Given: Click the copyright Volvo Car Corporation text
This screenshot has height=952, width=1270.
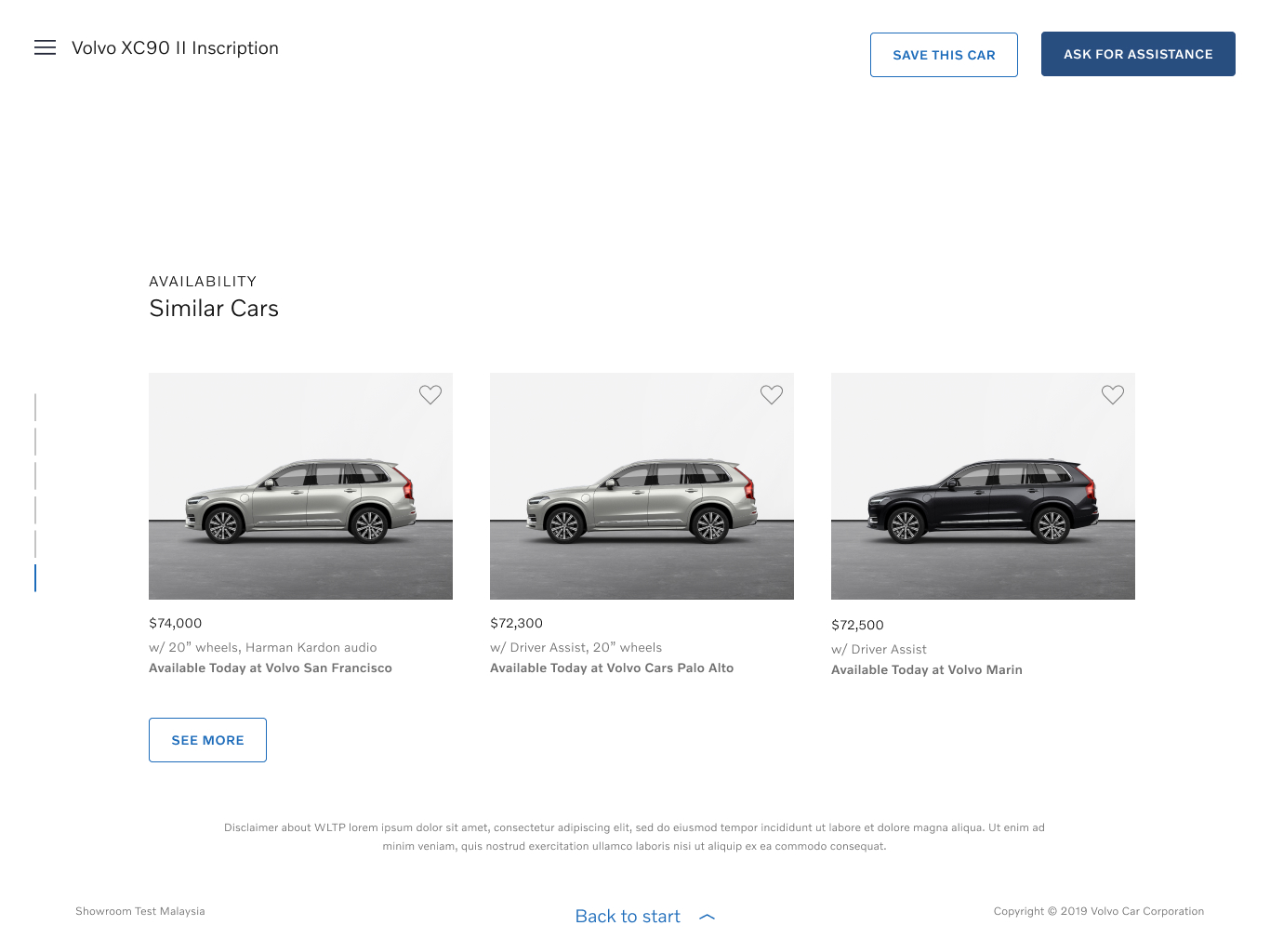Looking at the screenshot, I should (x=1099, y=911).
